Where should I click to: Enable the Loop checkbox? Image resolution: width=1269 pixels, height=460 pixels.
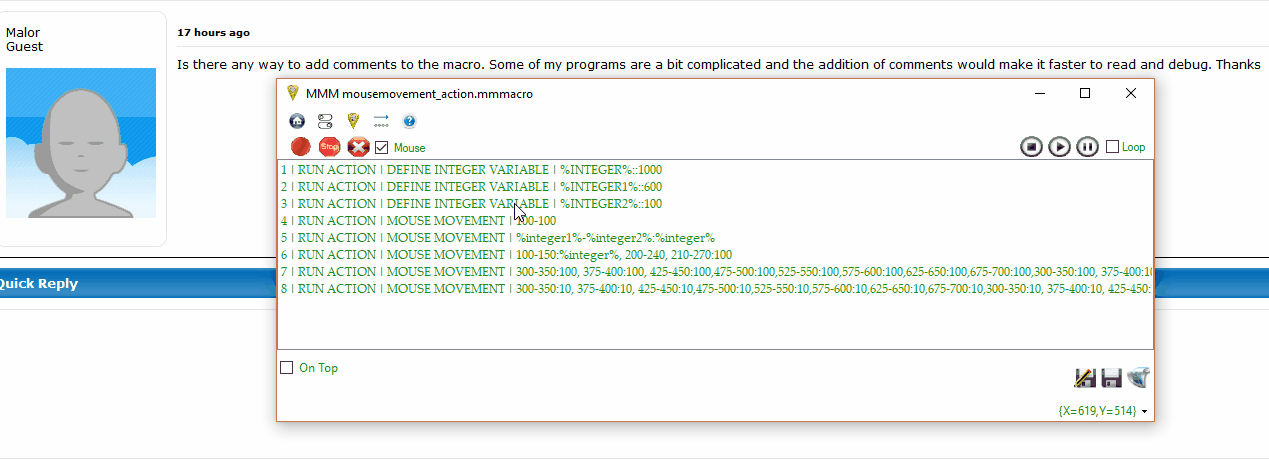tap(1112, 147)
